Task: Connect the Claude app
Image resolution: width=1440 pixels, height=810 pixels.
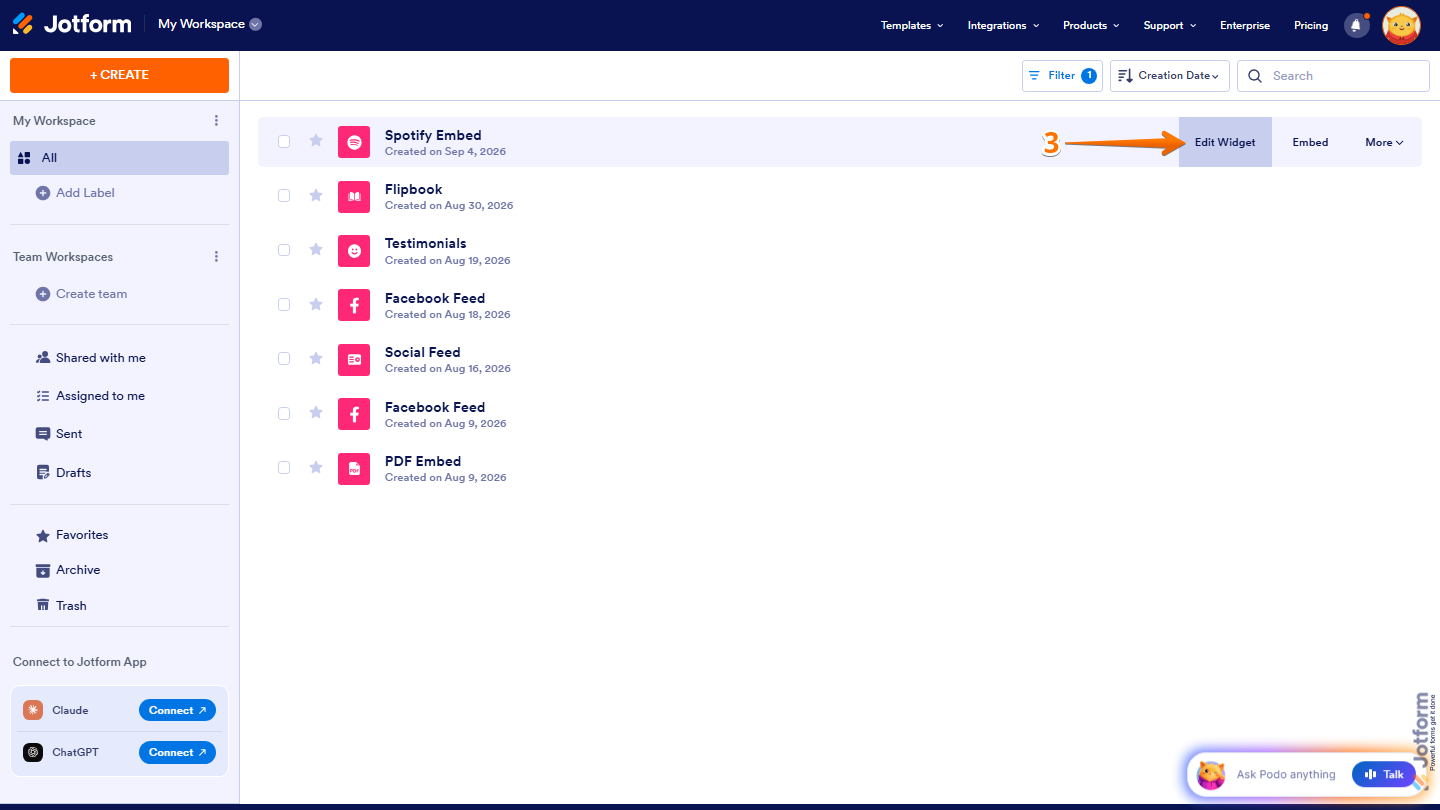Action: coord(177,710)
